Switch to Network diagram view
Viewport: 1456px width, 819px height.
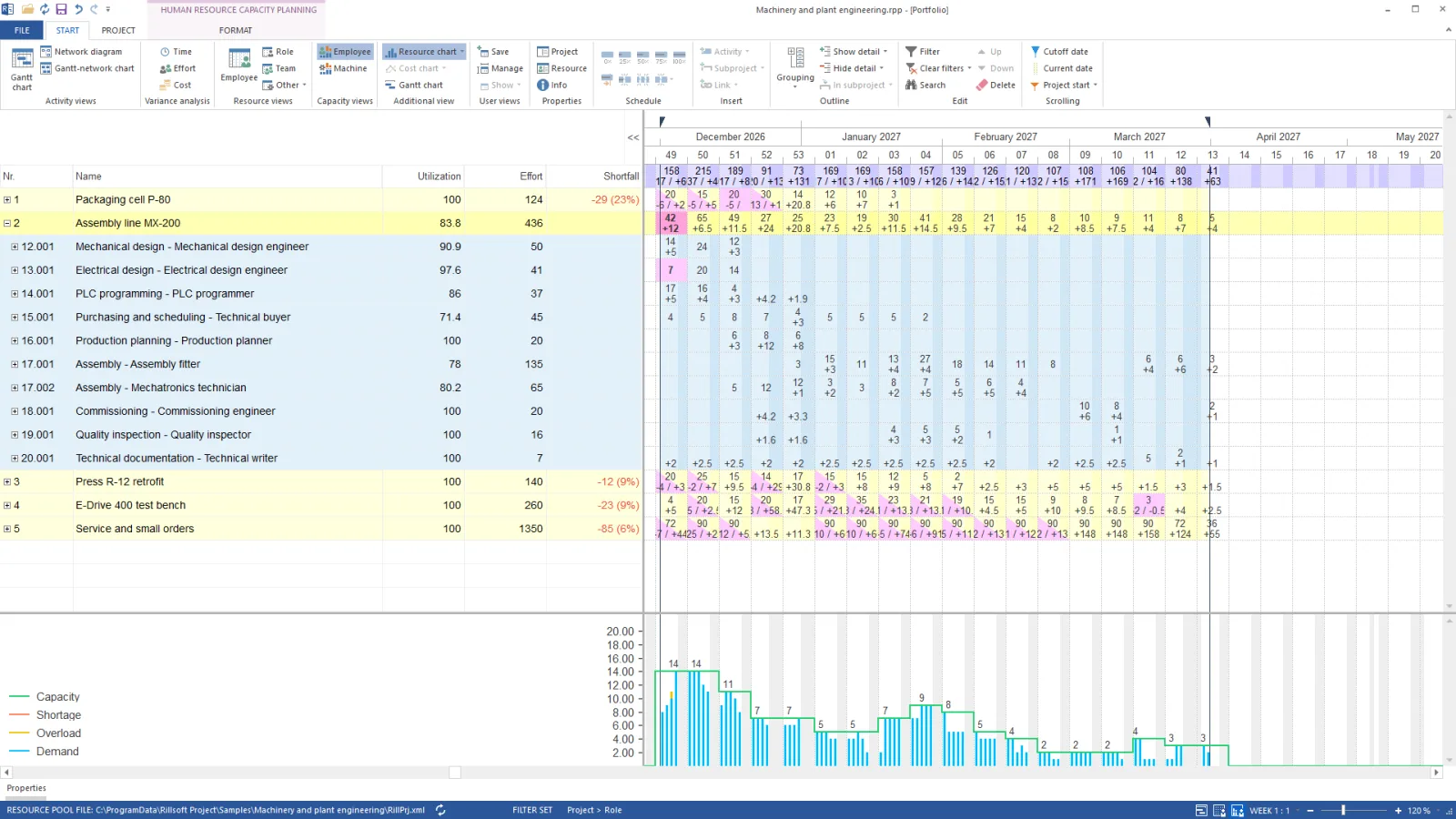[81, 52]
